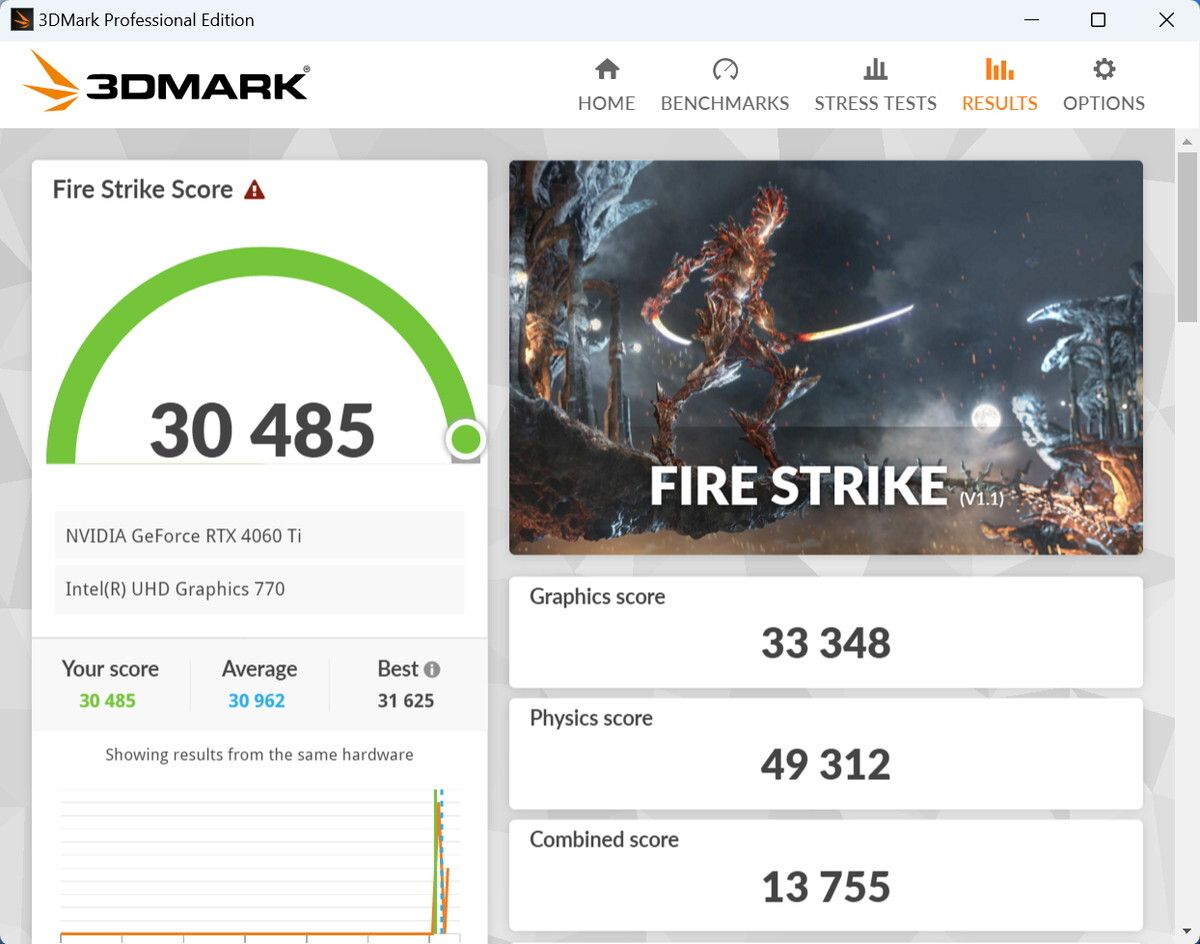Click the info icon next to Best
Screen dimensions: 1200x944
pyautogui.click(x=432, y=669)
